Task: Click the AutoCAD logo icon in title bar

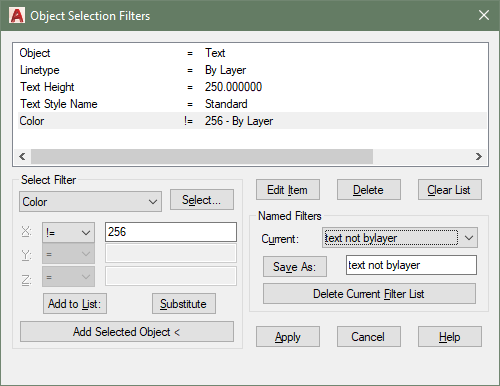Action: tap(17, 16)
